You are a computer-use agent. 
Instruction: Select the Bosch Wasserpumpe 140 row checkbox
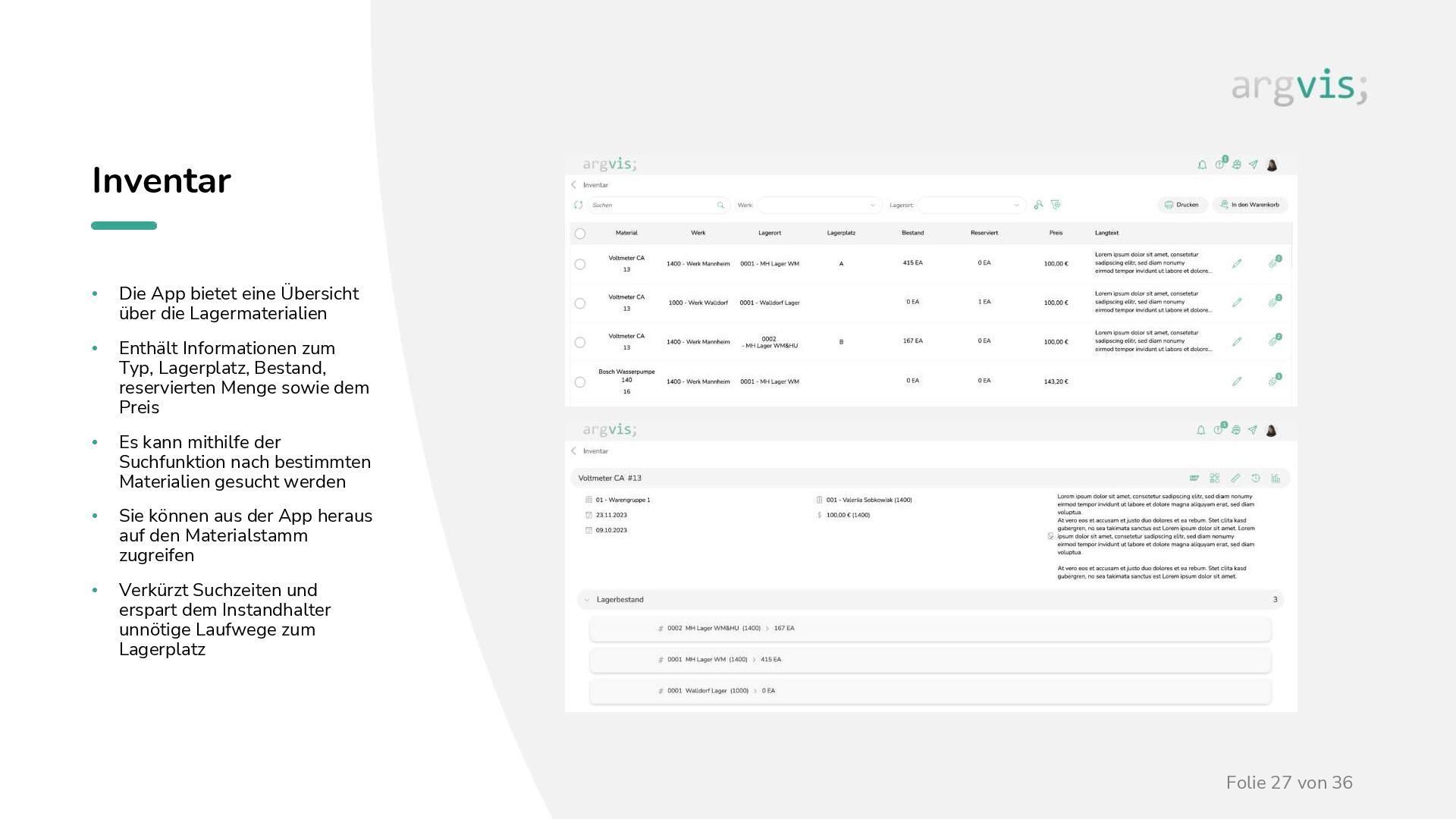point(580,382)
